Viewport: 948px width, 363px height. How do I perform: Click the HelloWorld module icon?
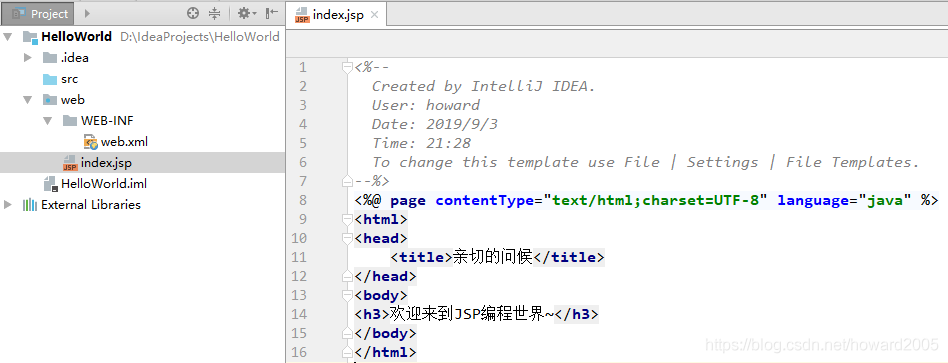pos(30,37)
